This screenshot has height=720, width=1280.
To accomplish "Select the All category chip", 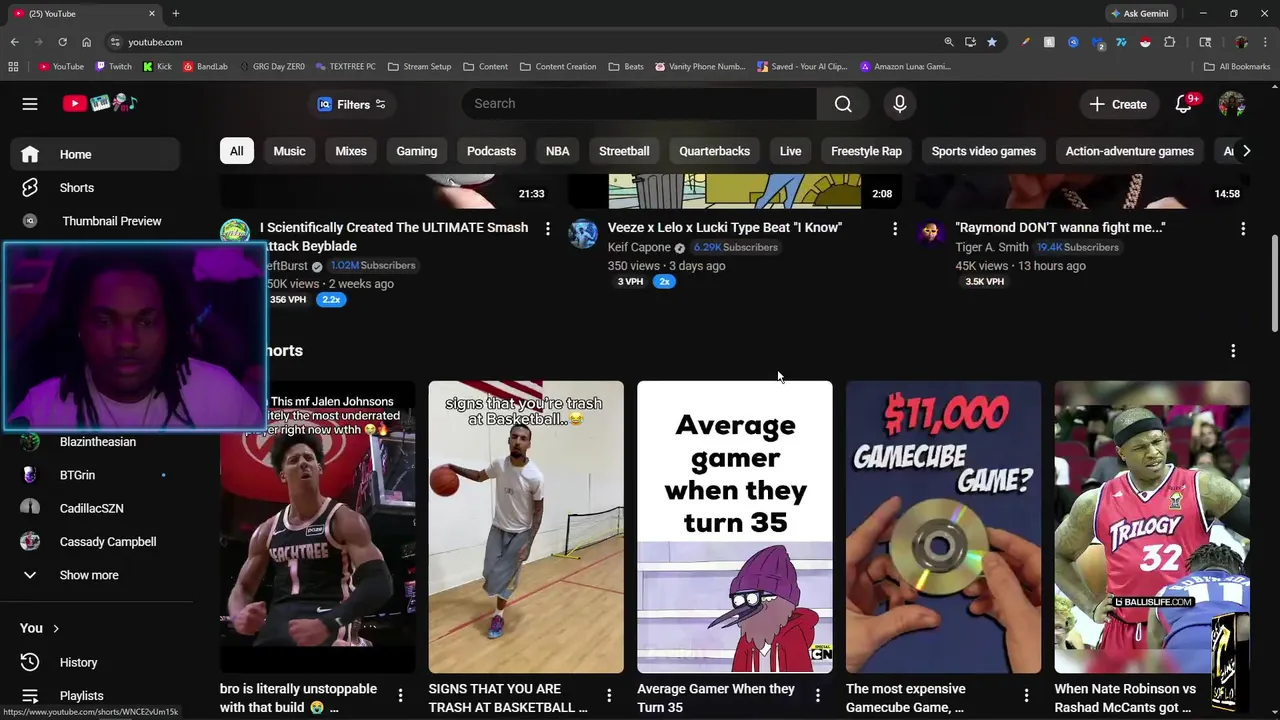I will [236, 151].
